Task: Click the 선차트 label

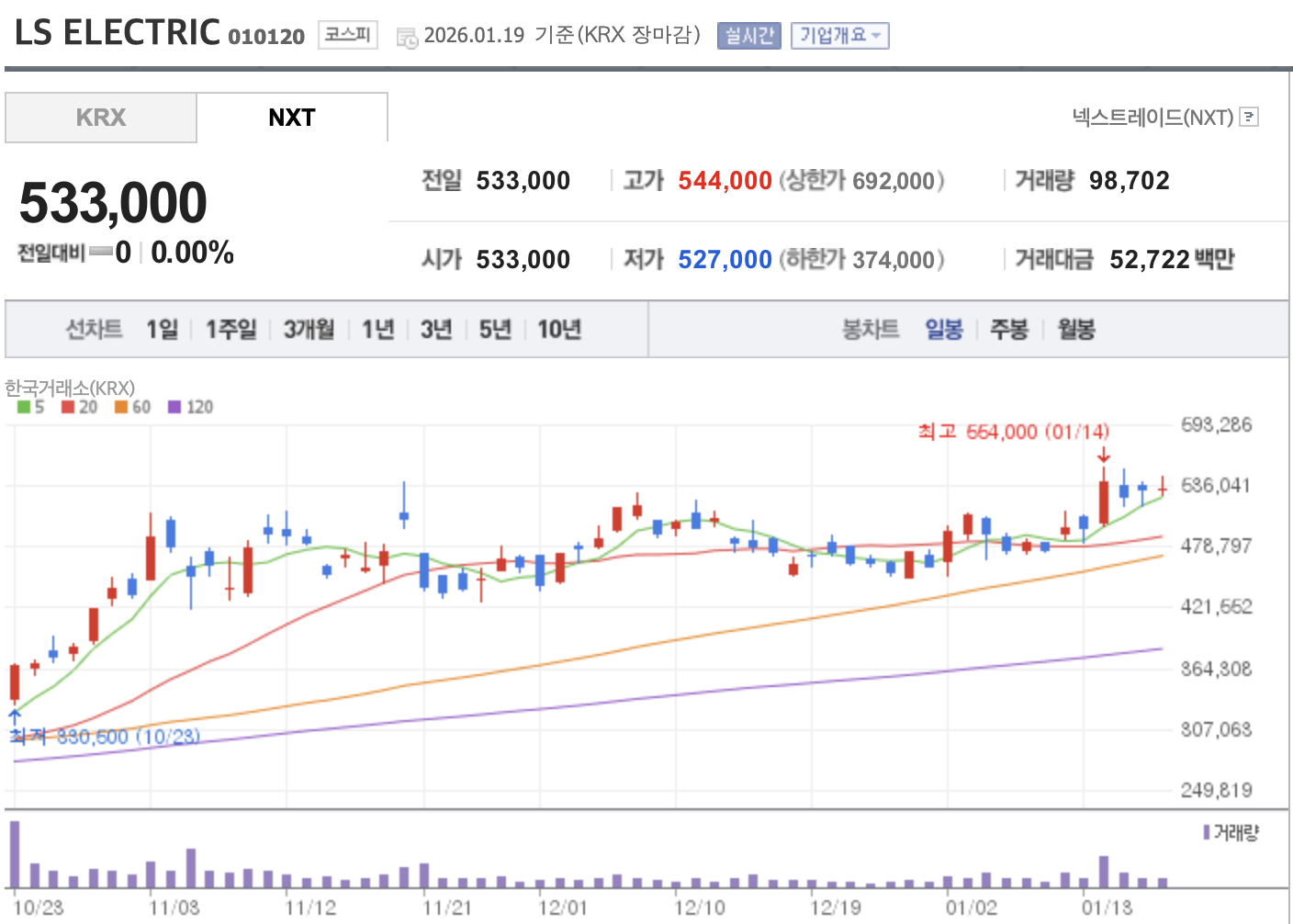Action: [x=94, y=329]
